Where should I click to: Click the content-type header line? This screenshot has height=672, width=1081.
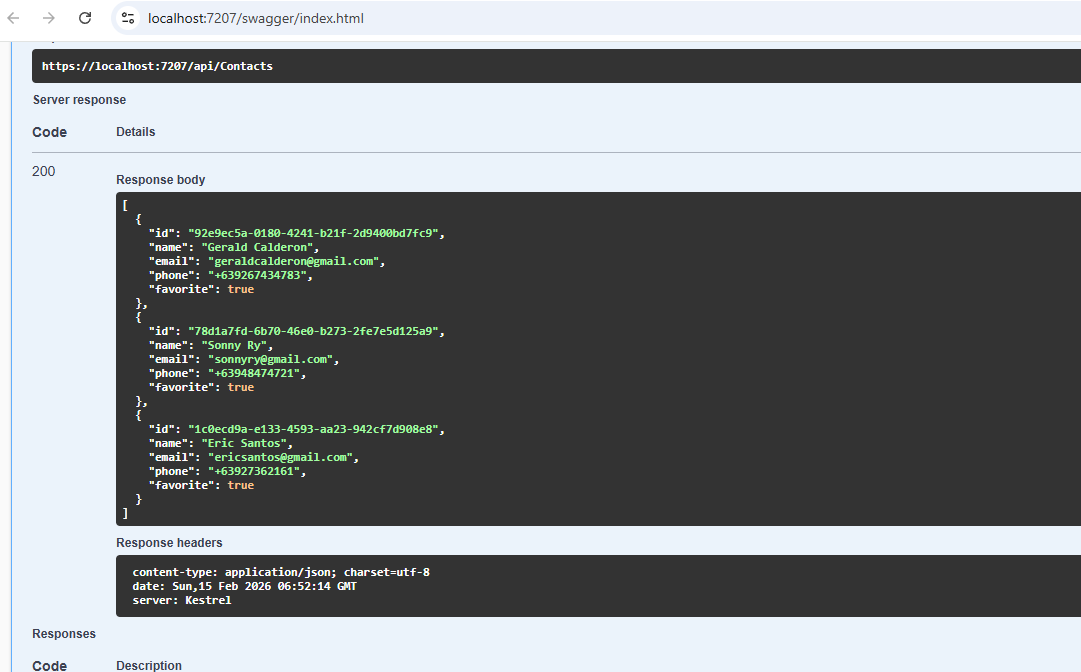coord(281,572)
